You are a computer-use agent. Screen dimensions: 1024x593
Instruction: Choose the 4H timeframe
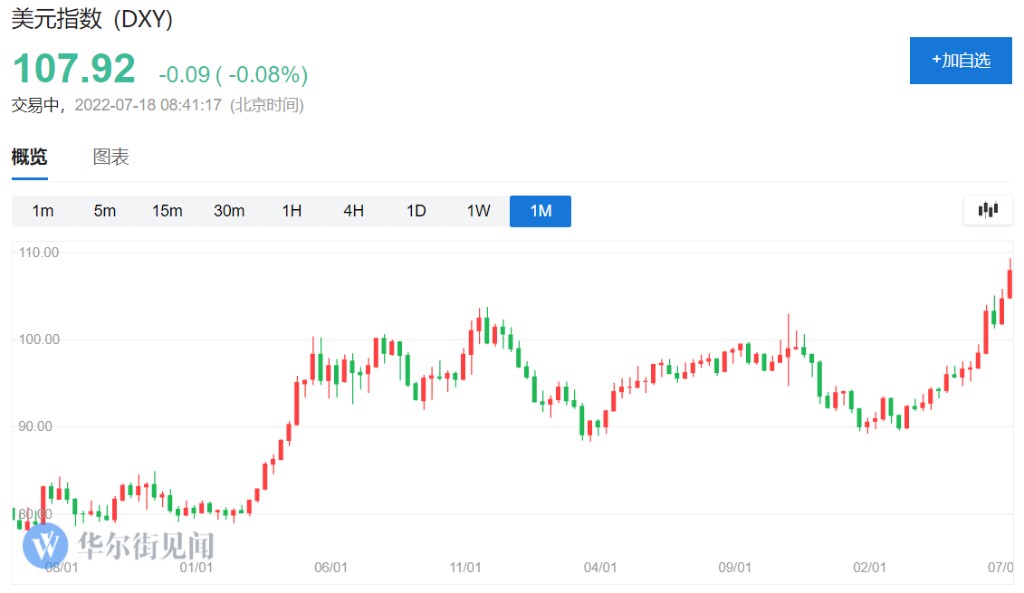(x=353, y=211)
